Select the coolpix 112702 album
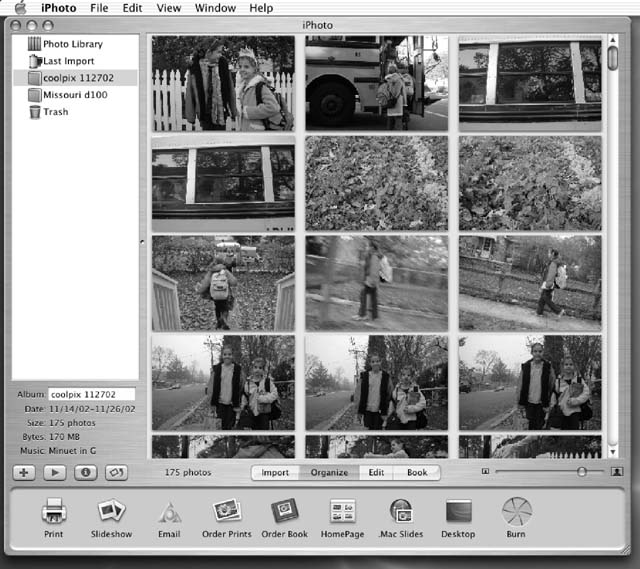This screenshot has height=569, width=640. coord(76,78)
